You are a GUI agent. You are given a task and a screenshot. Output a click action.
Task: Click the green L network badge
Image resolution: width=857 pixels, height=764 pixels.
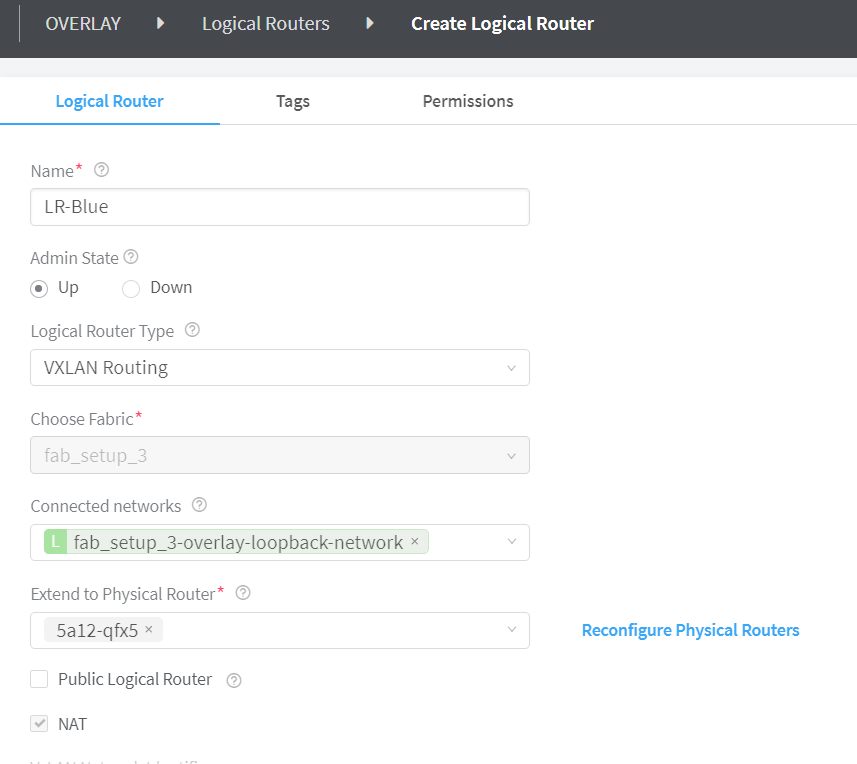click(55, 542)
